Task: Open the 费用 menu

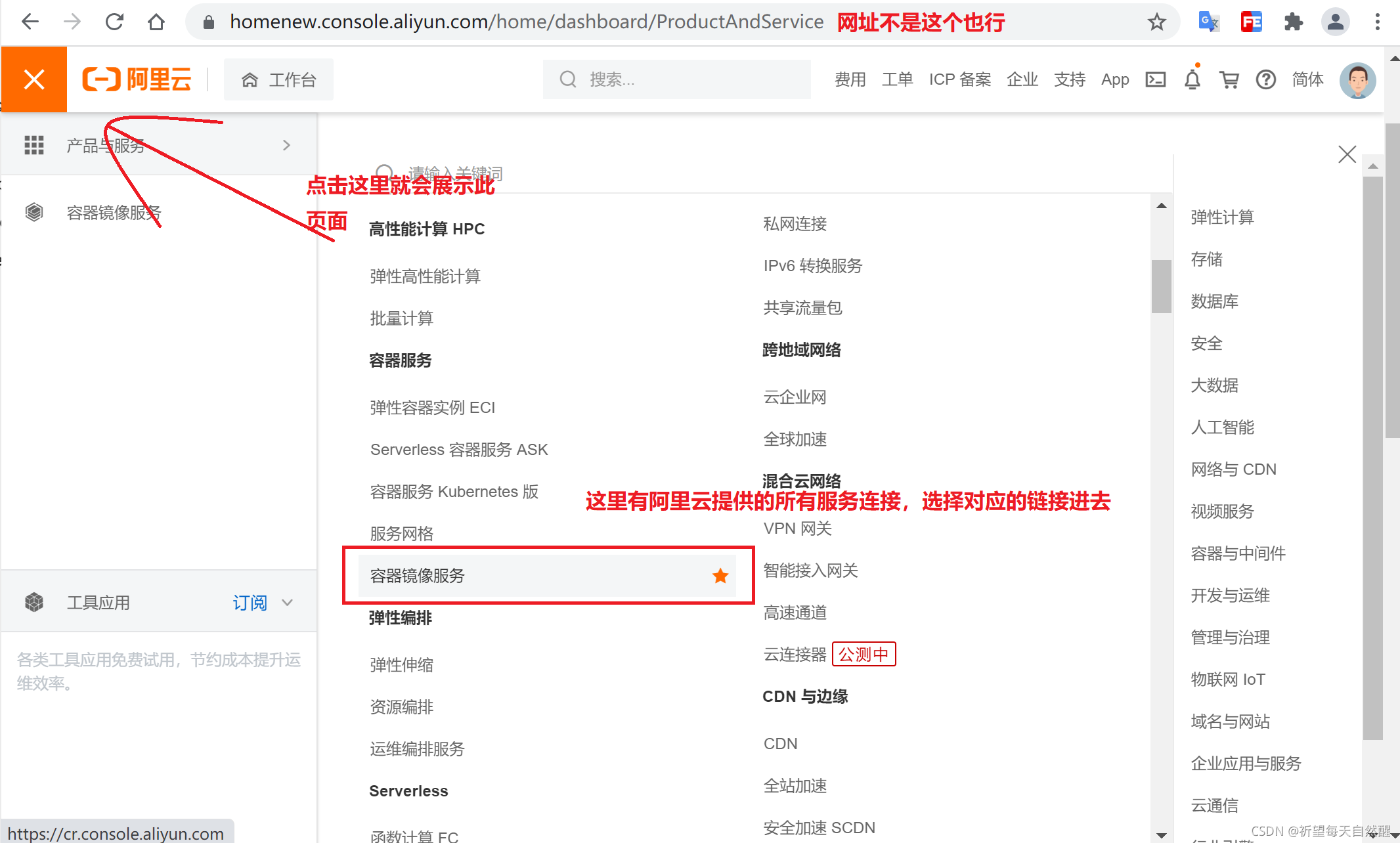Action: [850, 79]
